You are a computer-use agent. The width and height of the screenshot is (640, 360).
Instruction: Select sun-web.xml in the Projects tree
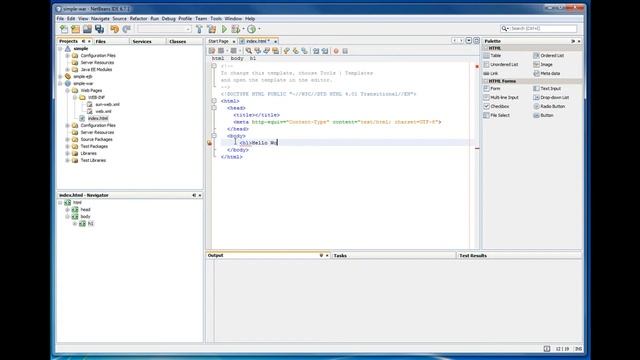107,104
